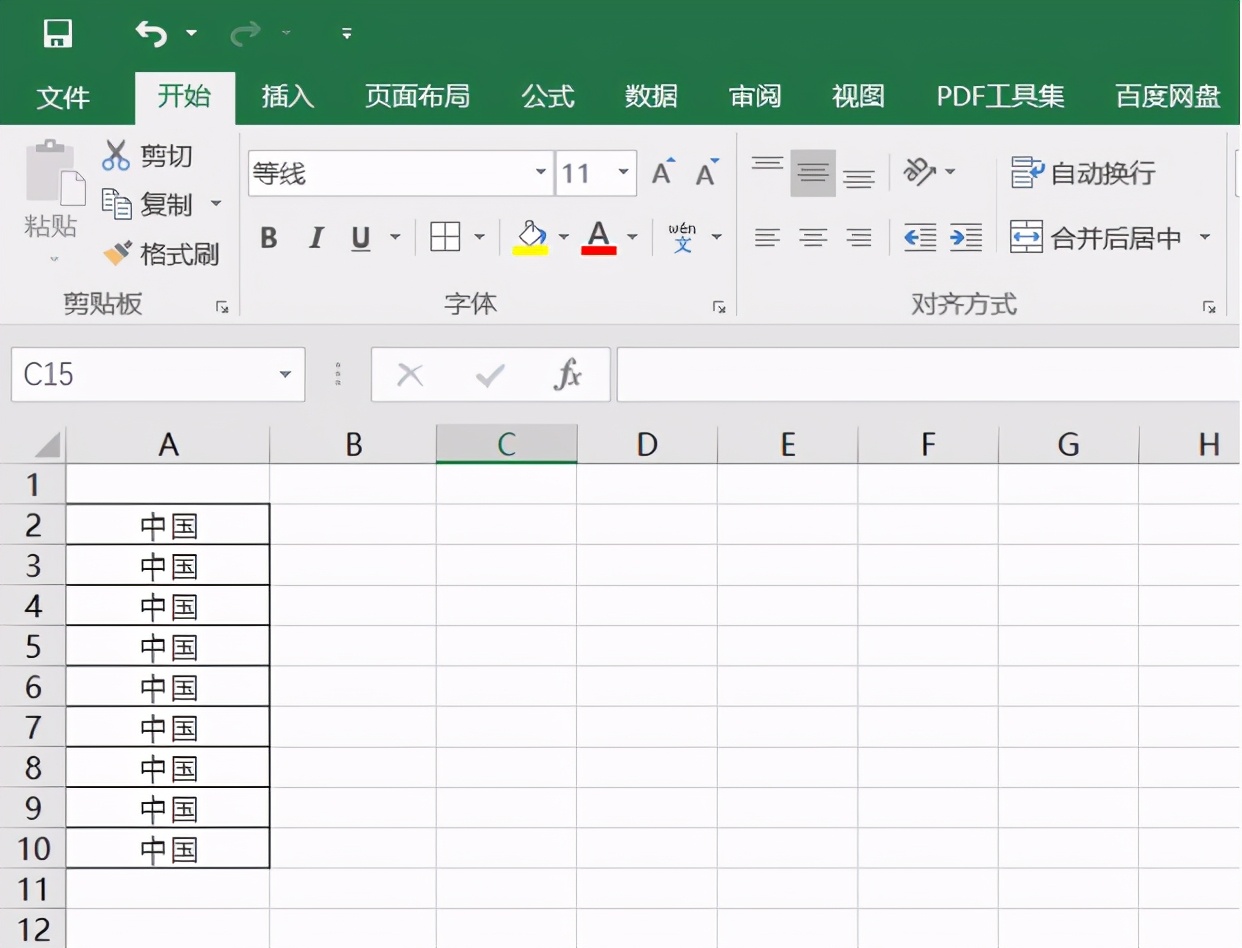
Task: Expand the fill color dropdown arrow
Action: 563,237
